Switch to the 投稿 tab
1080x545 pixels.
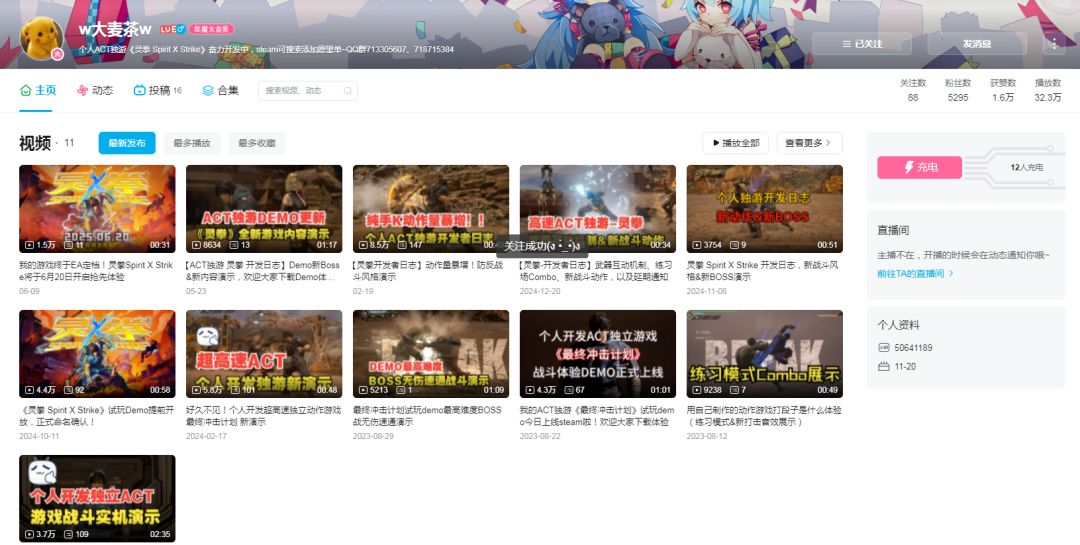158,90
